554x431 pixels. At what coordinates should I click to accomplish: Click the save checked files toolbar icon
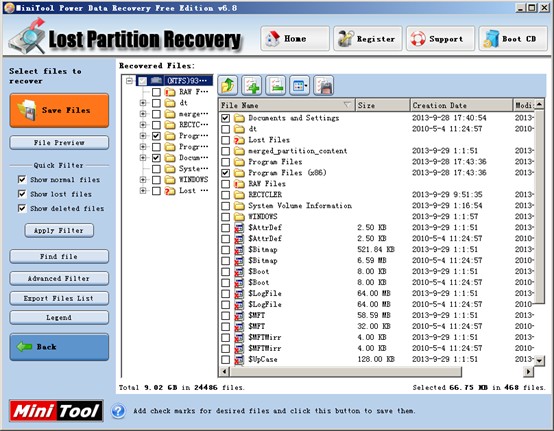[324, 85]
